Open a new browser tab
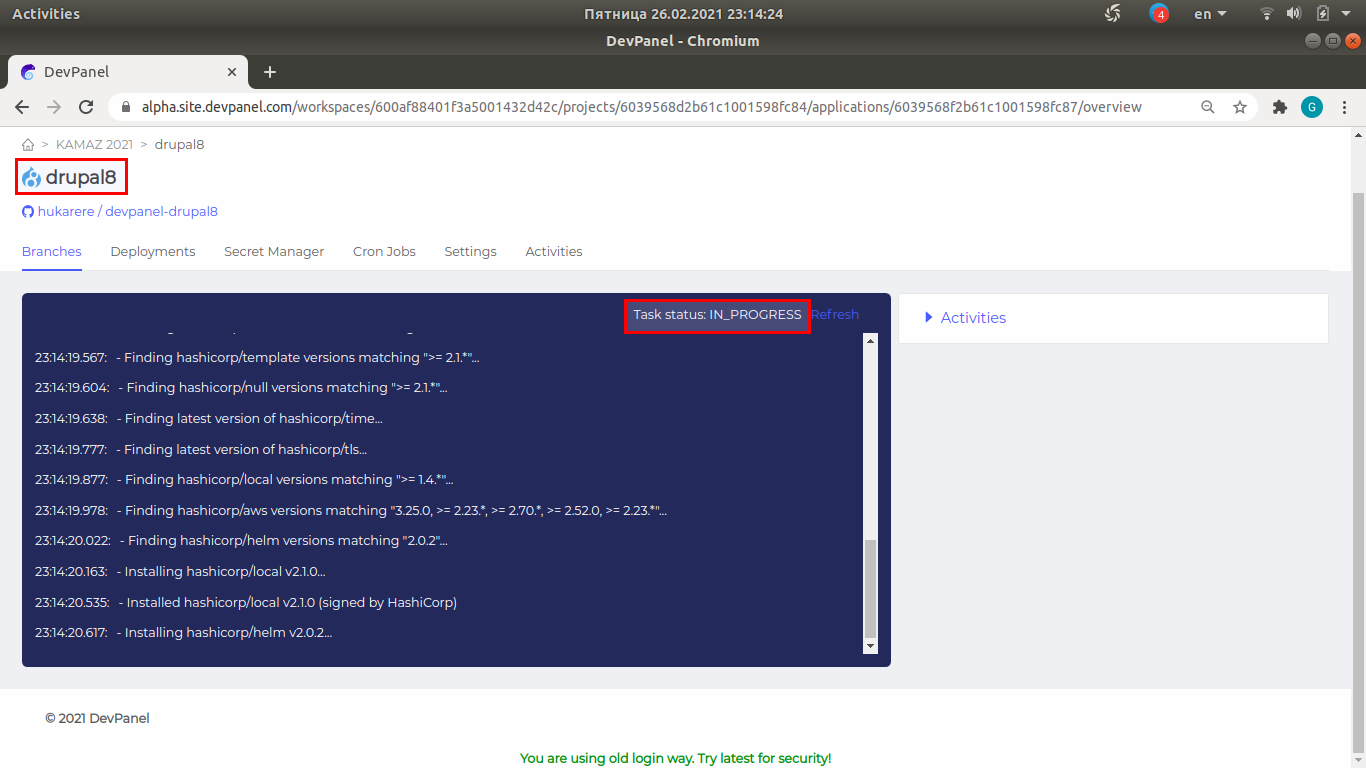The image size is (1366, 768). click(x=269, y=72)
